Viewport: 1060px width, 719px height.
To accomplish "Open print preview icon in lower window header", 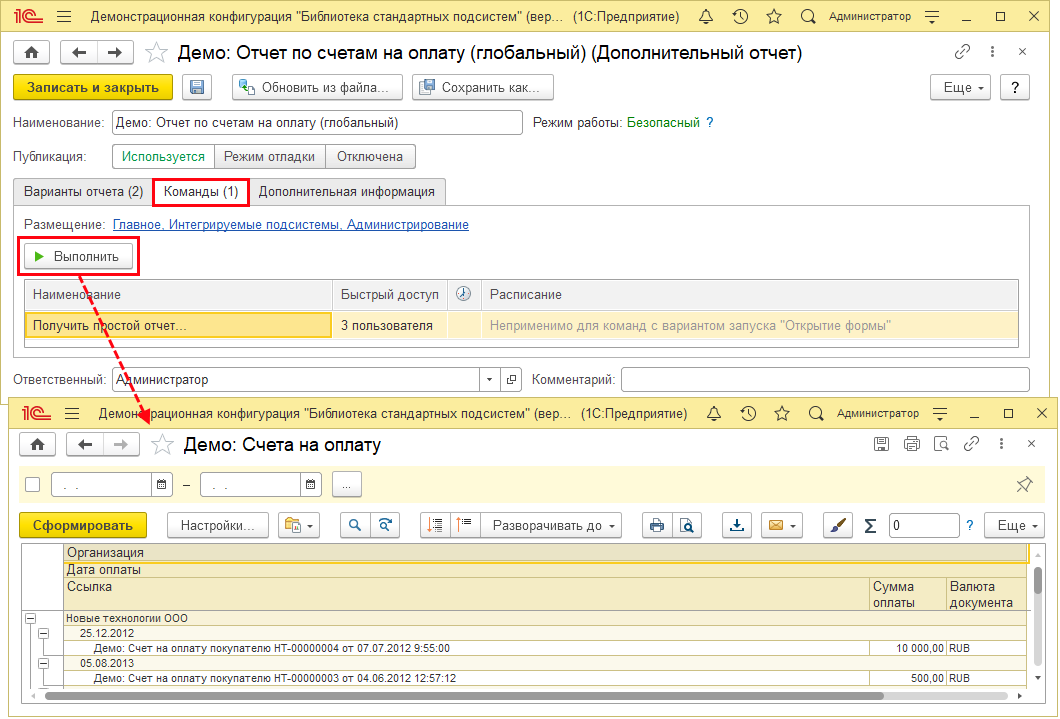I will pos(941,444).
